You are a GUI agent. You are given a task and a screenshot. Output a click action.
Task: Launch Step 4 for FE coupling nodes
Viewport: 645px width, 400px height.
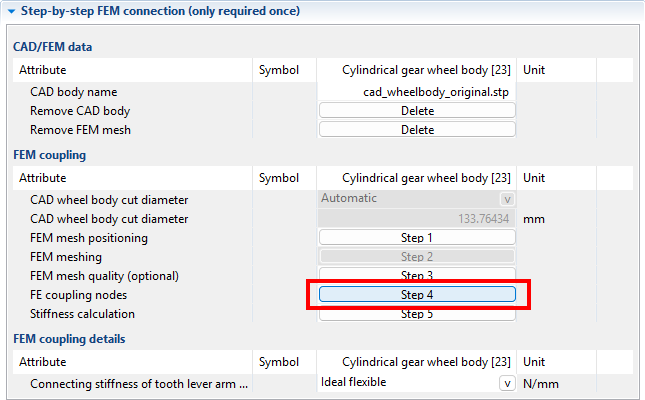tap(416, 295)
